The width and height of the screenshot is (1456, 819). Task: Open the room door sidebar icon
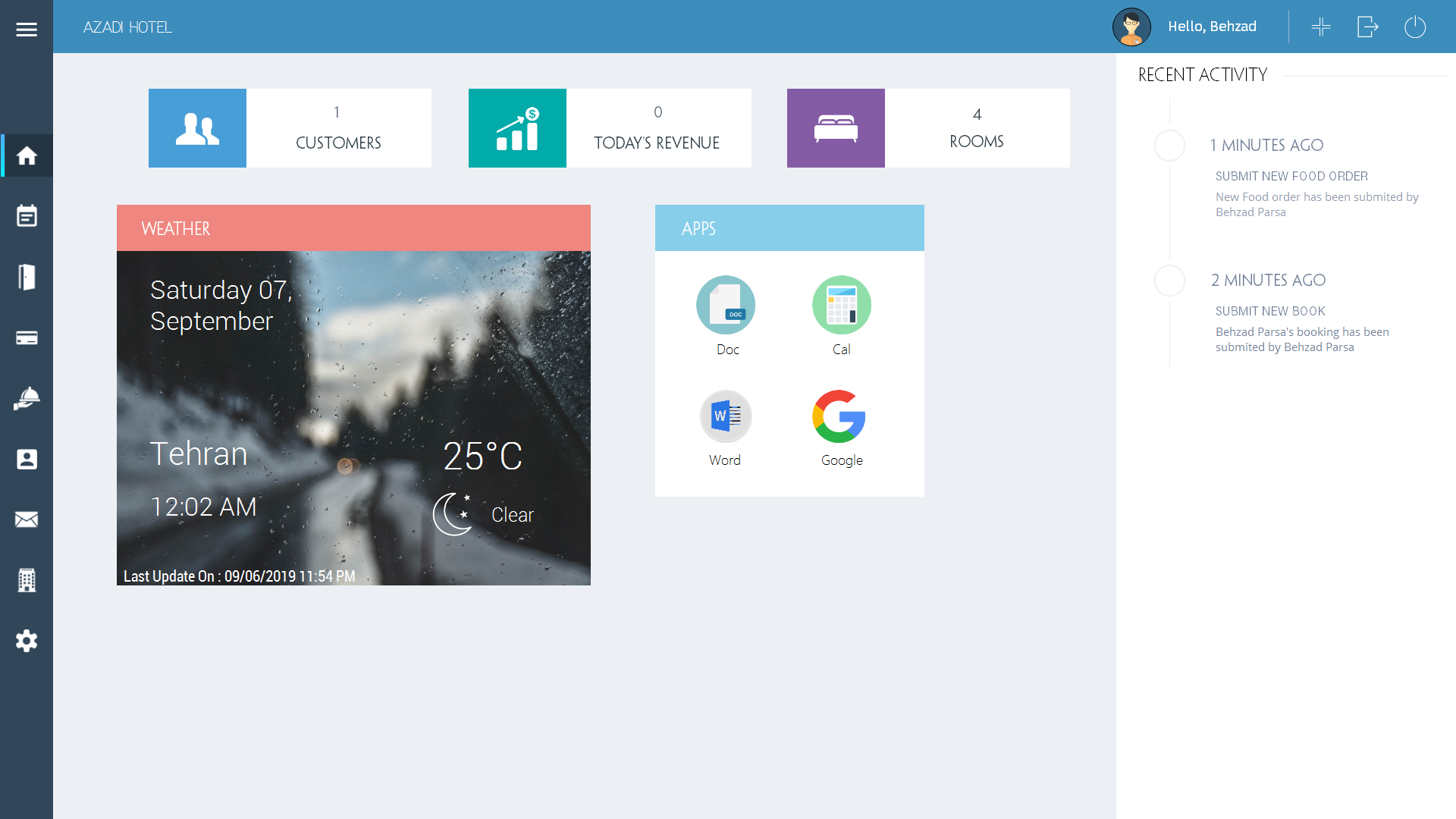pos(27,277)
